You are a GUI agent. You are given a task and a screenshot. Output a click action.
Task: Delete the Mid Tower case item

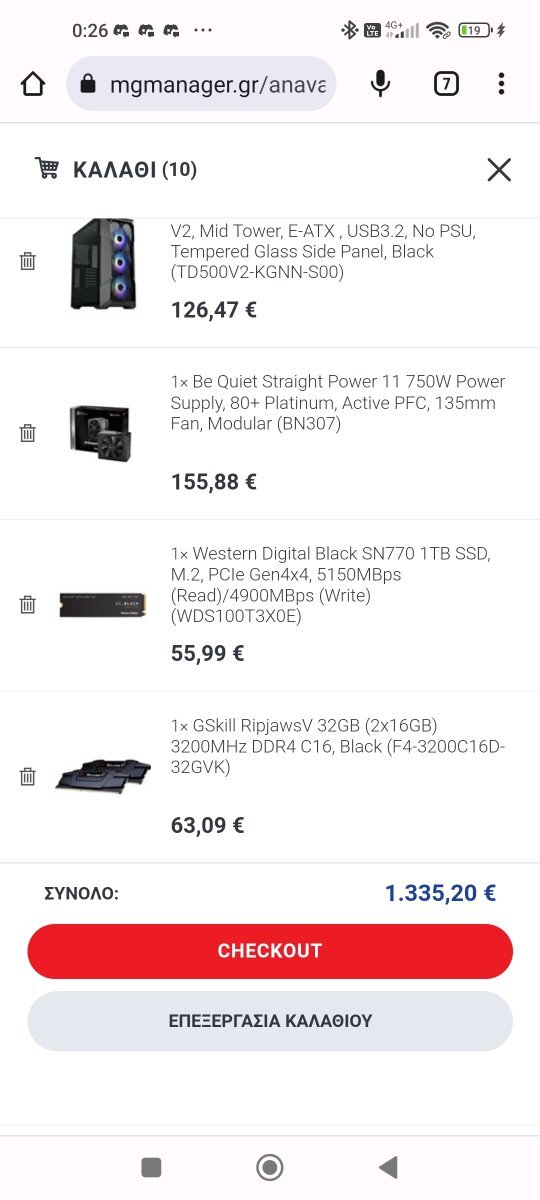(28, 261)
